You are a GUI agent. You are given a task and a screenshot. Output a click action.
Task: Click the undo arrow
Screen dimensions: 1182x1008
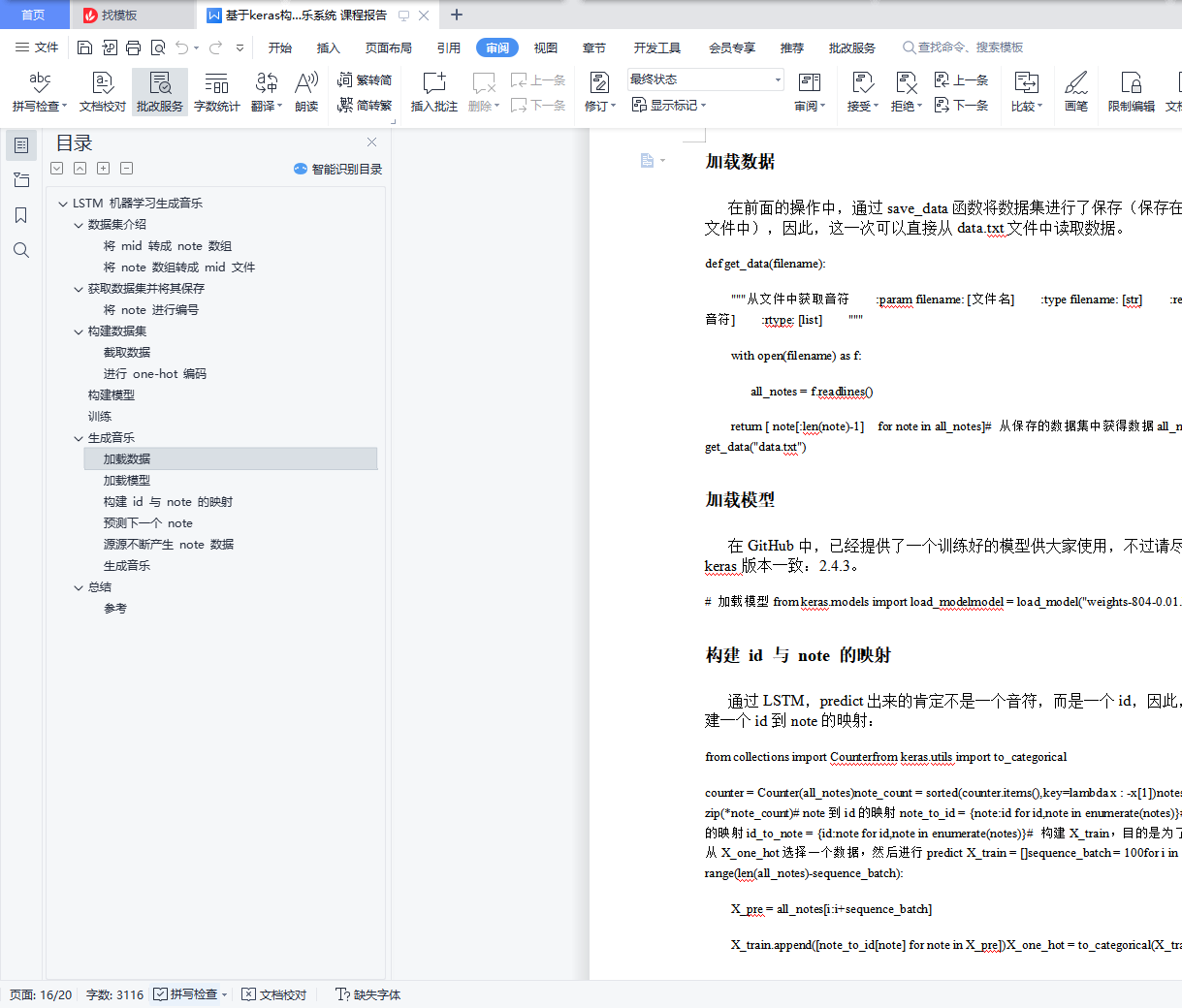[181, 47]
